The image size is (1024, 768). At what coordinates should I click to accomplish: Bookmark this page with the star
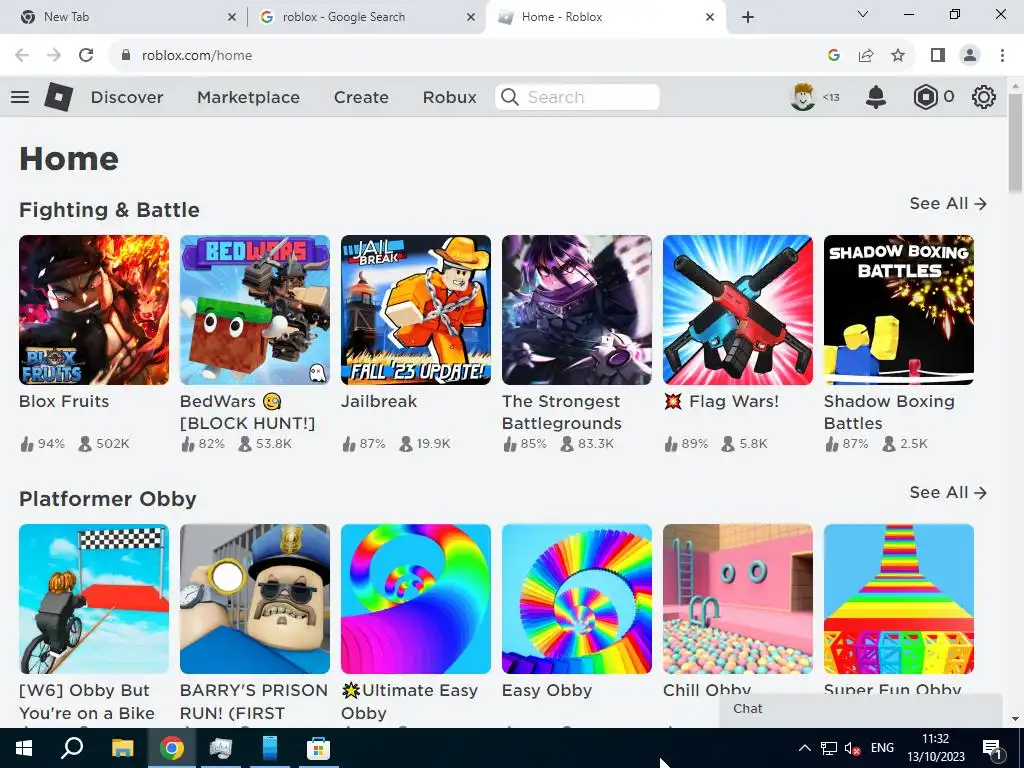coord(898,56)
